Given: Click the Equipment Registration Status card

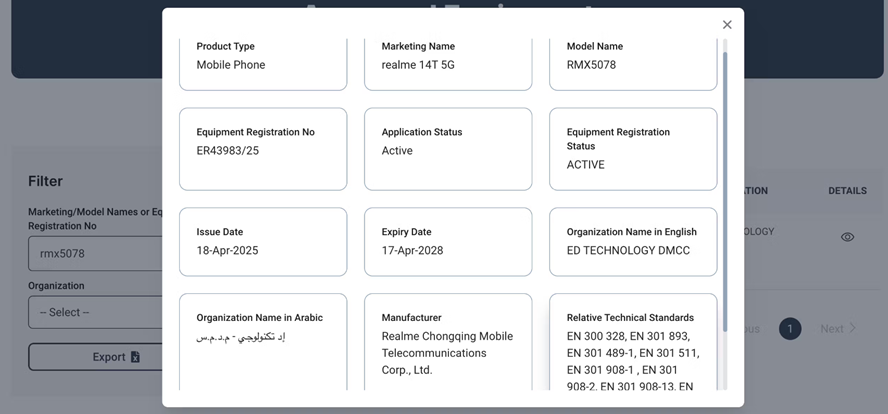Looking at the screenshot, I should [x=633, y=149].
